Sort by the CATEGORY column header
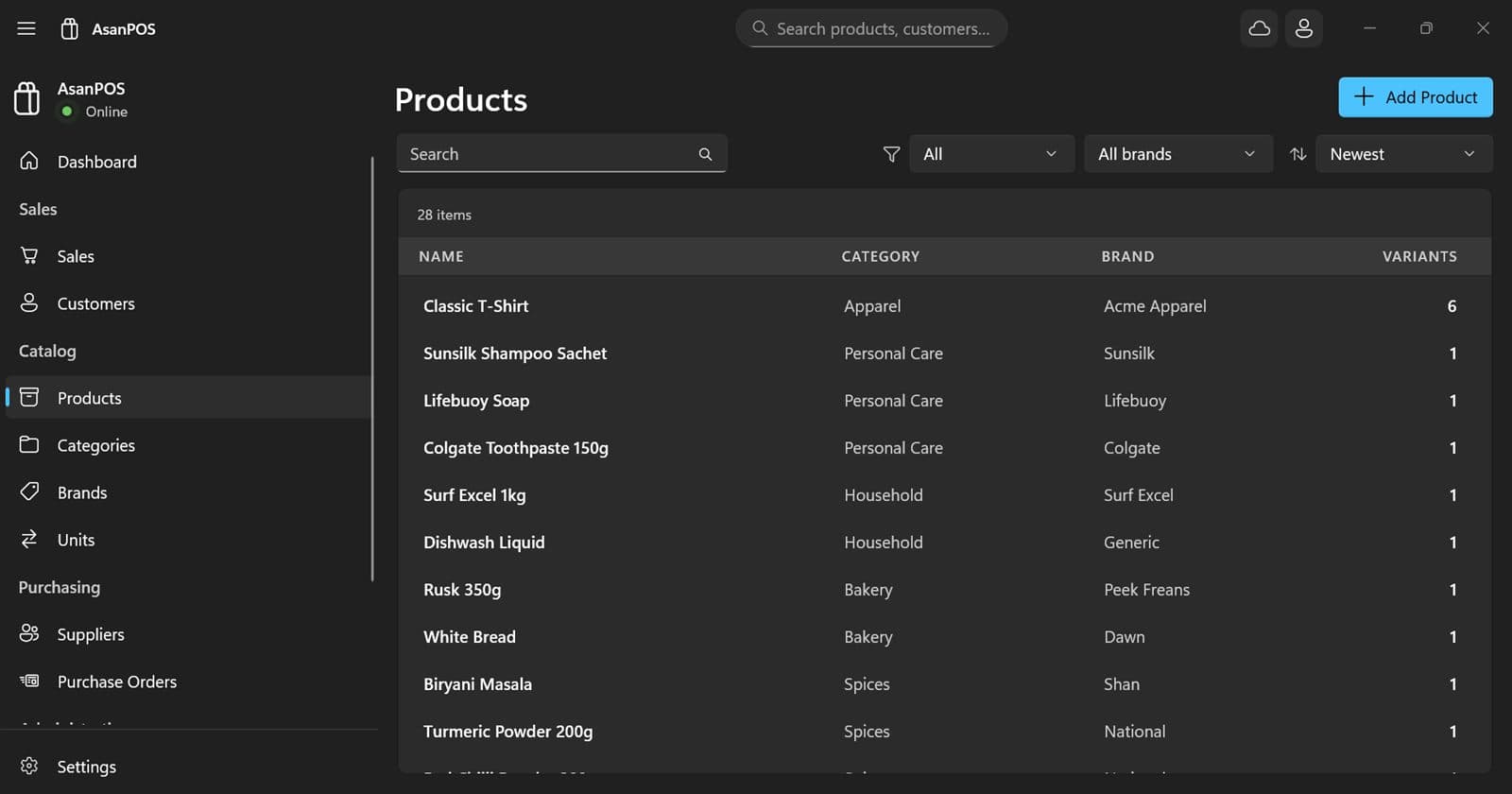 click(x=881, y=256)
